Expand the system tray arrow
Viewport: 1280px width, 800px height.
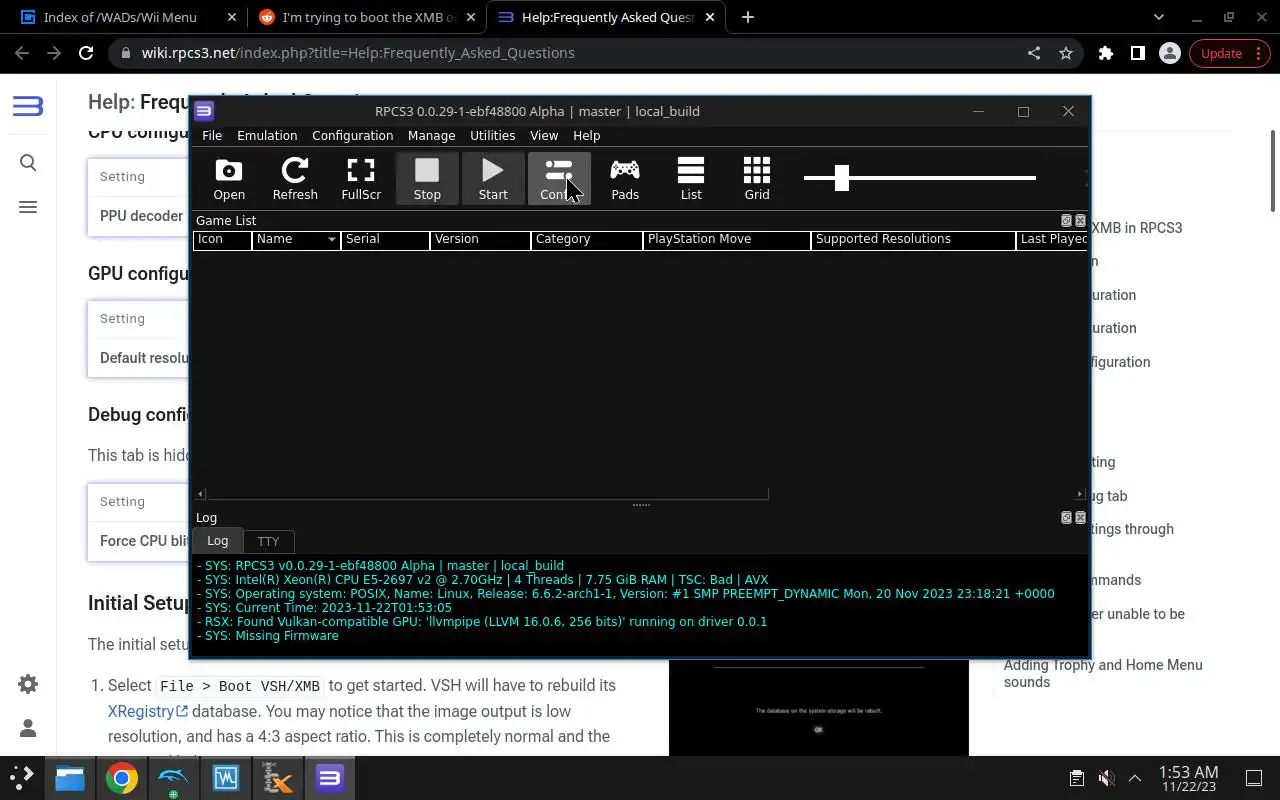tap(1135, 778)
